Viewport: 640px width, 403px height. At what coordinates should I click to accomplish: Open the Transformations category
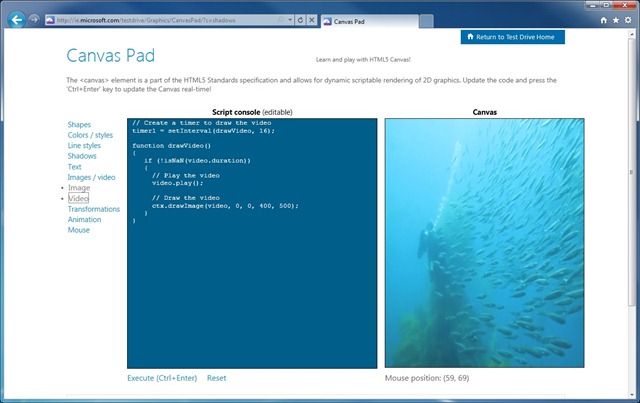[x=94, y=209]
